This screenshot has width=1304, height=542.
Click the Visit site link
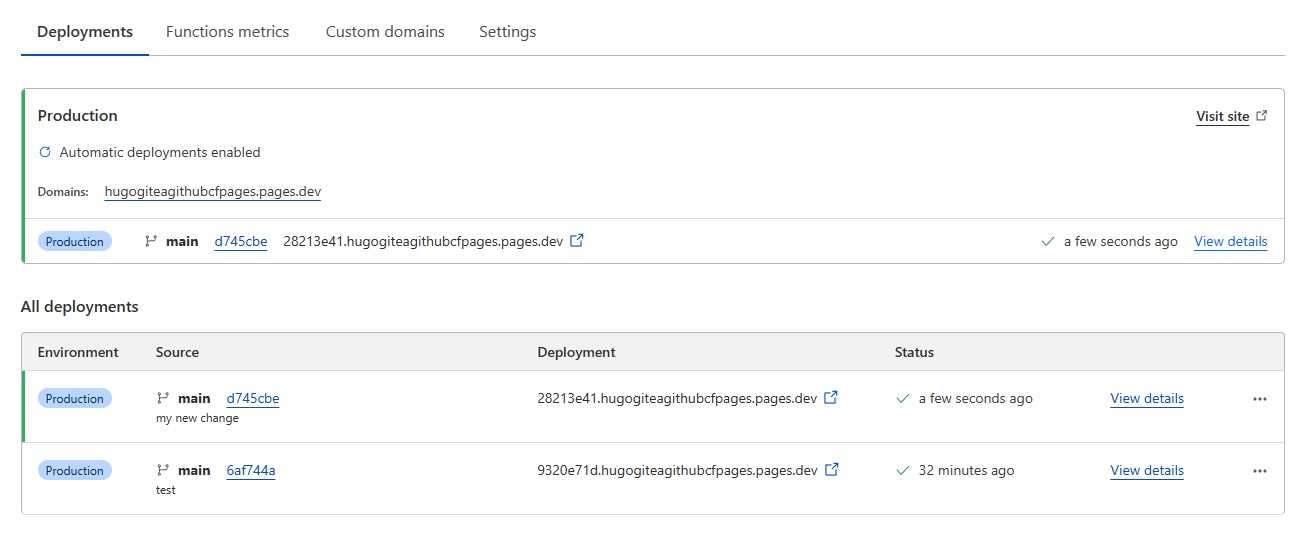tap(1222, 117)
